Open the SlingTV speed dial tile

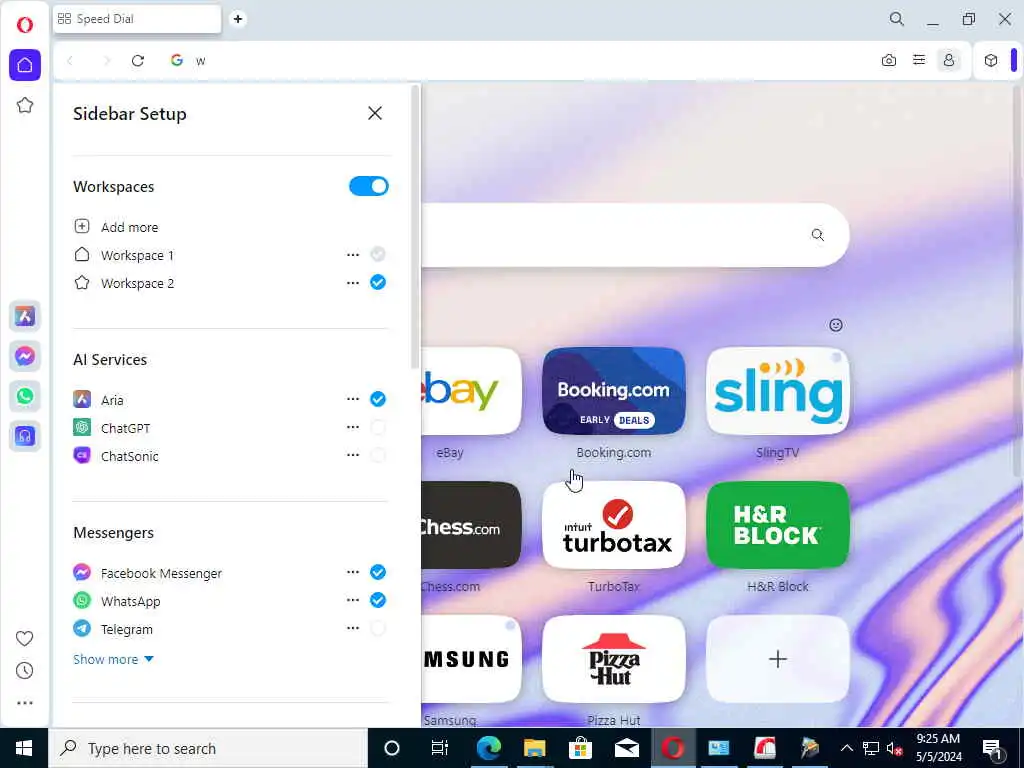[778, 391]
